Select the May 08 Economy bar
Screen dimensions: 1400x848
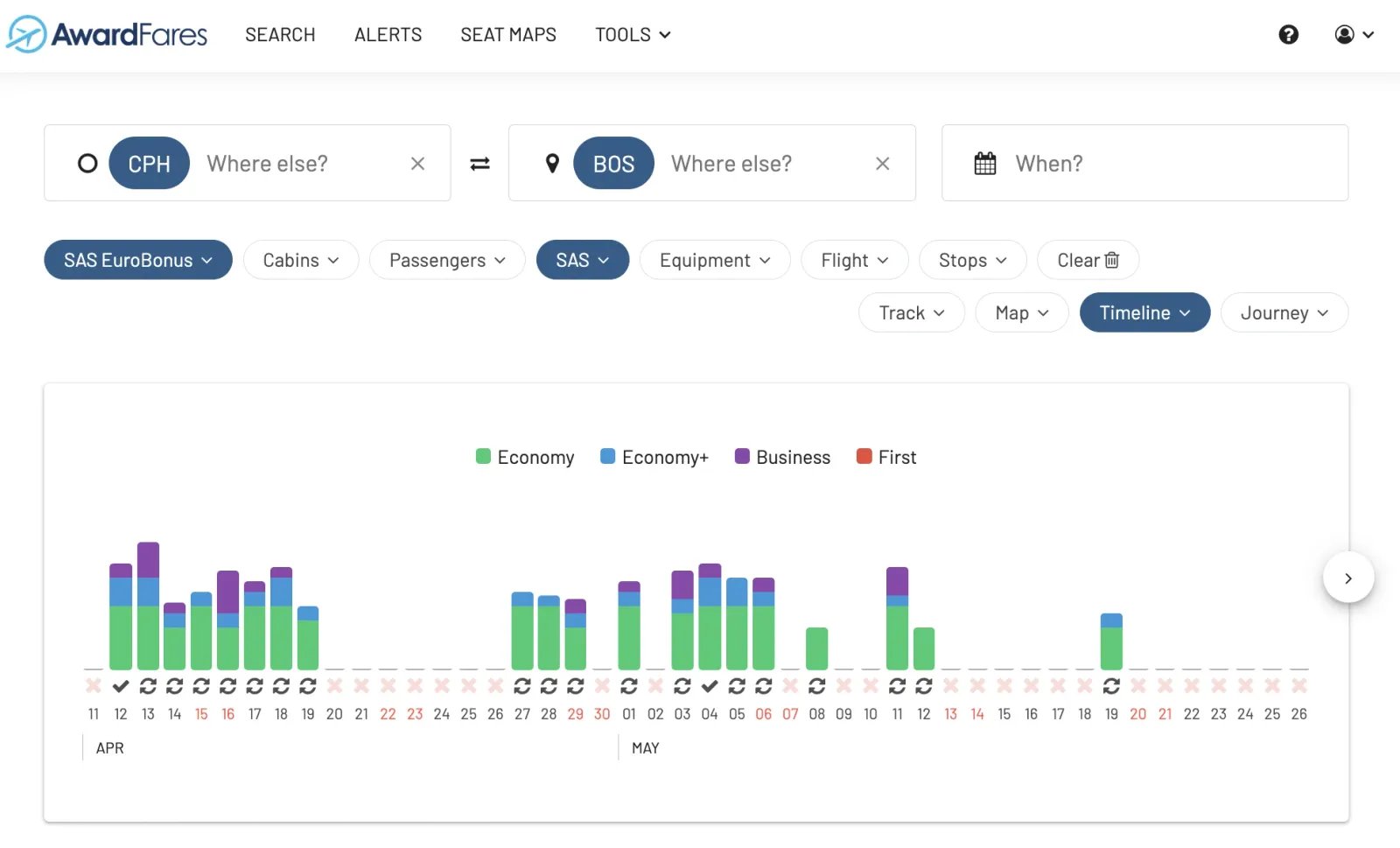click(816, 648)
